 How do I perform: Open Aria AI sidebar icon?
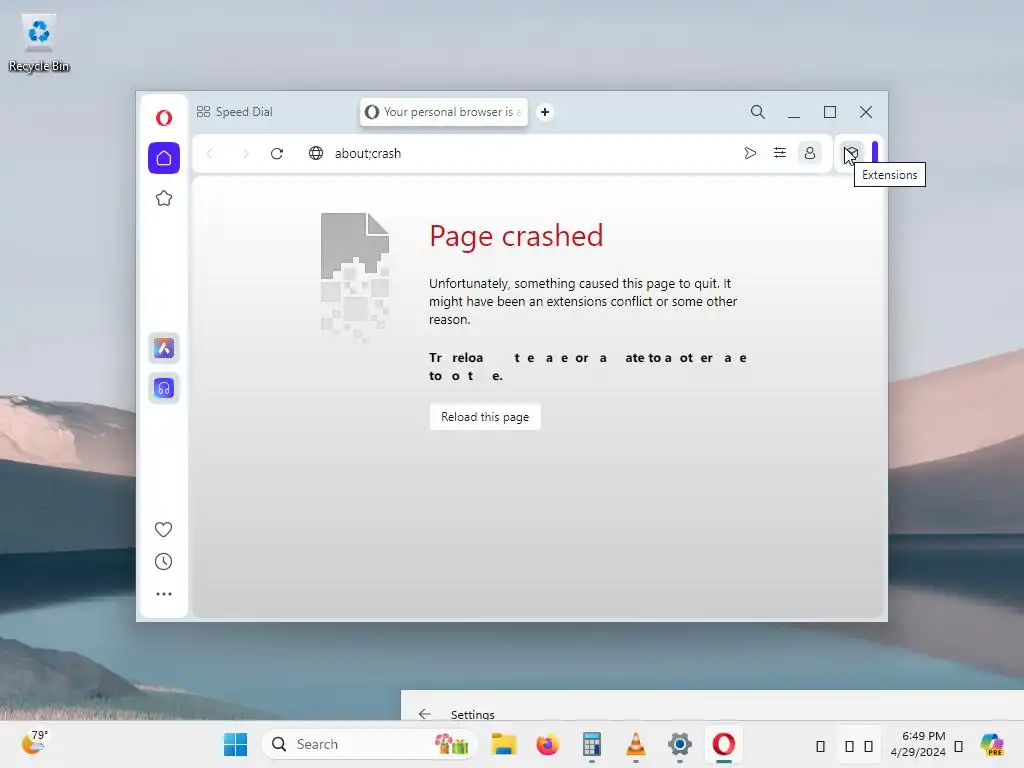click(x=164, y=348)
